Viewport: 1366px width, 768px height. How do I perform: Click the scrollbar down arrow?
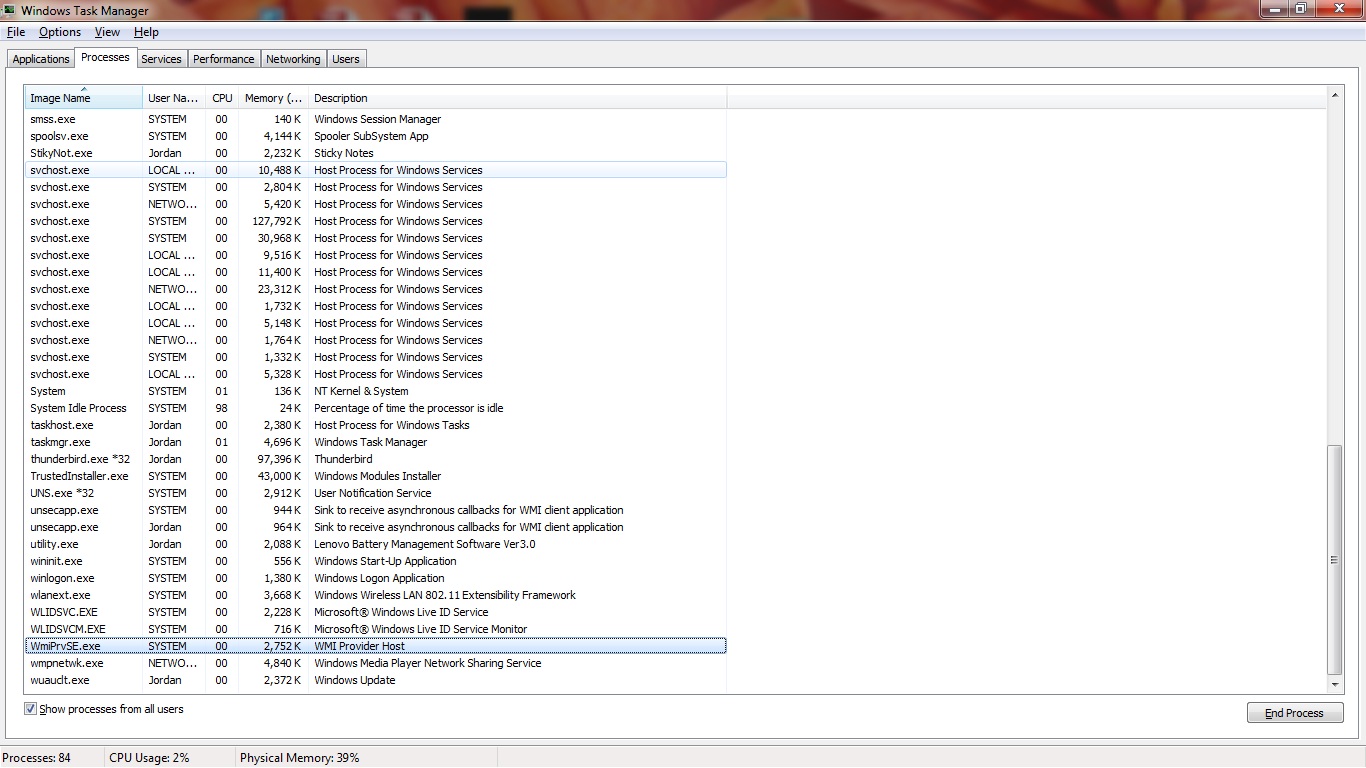(1334, 685)
